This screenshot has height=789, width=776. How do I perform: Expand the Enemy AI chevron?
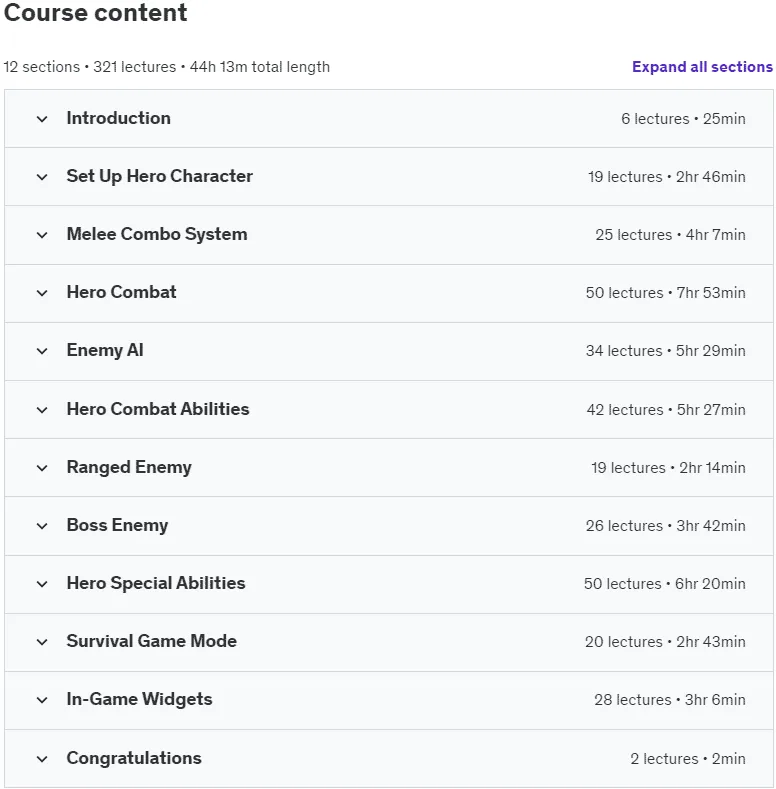click(42, 351)
